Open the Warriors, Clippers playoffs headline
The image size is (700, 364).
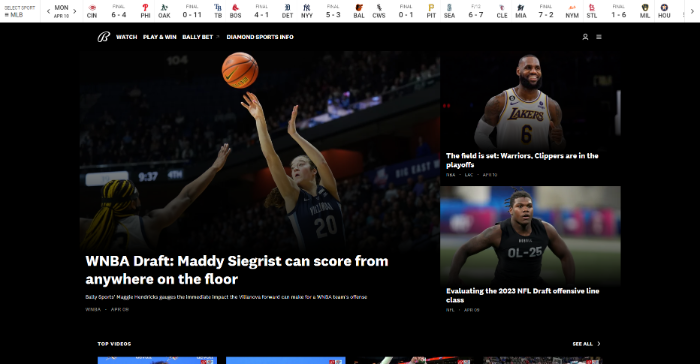(x=522, y=160)
